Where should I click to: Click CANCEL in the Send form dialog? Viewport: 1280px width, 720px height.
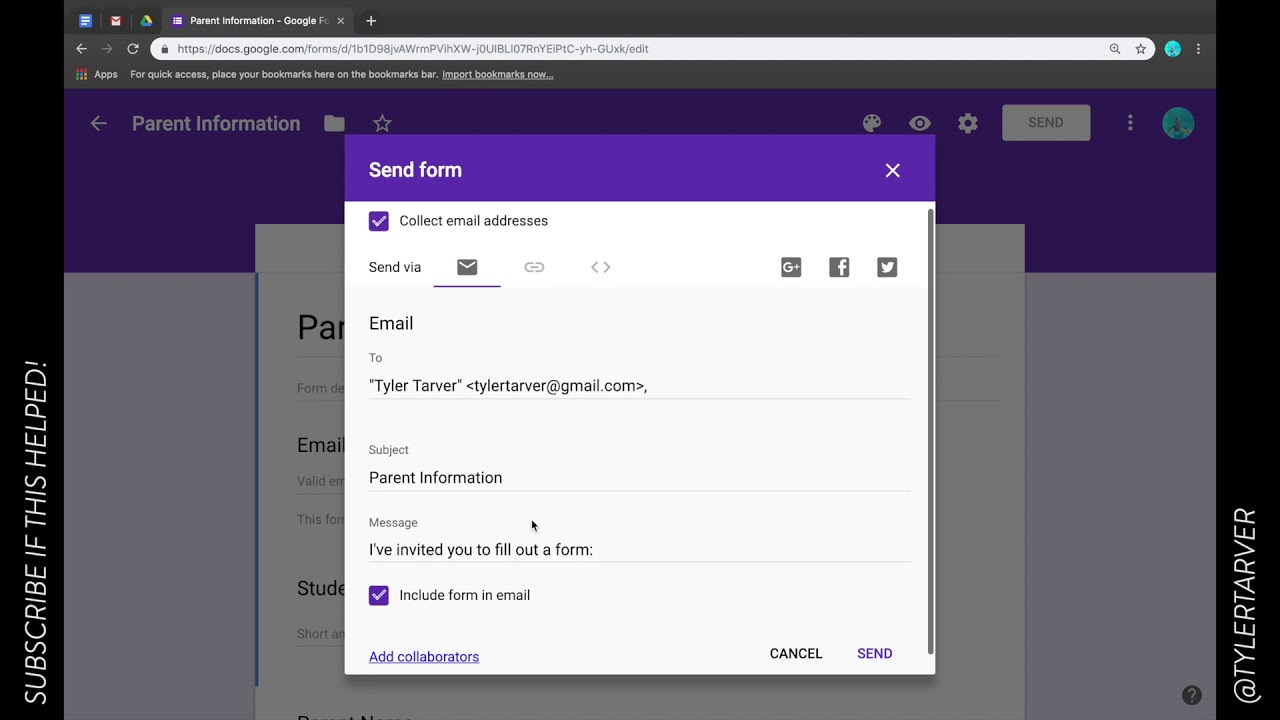point(796,653)
